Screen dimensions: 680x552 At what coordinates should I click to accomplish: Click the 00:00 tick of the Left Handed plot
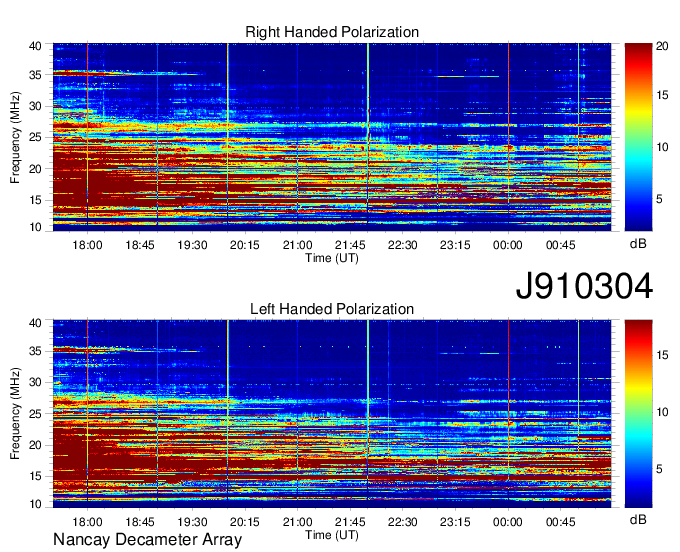507,522
